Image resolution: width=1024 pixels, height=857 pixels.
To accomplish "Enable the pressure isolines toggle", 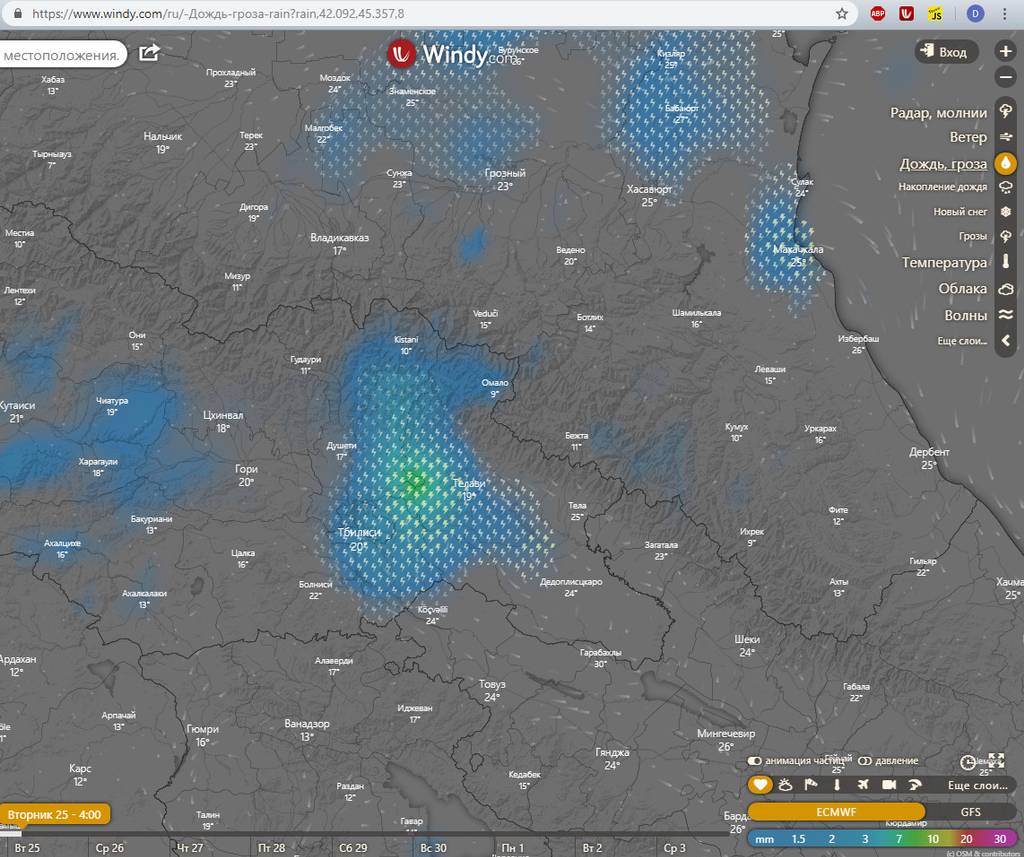I will click(x=865, y=761).
